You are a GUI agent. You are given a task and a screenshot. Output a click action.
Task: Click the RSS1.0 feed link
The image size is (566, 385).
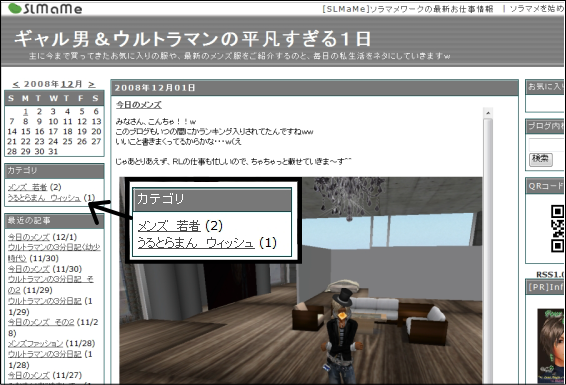pyautogui.click(x=550, y=275)
